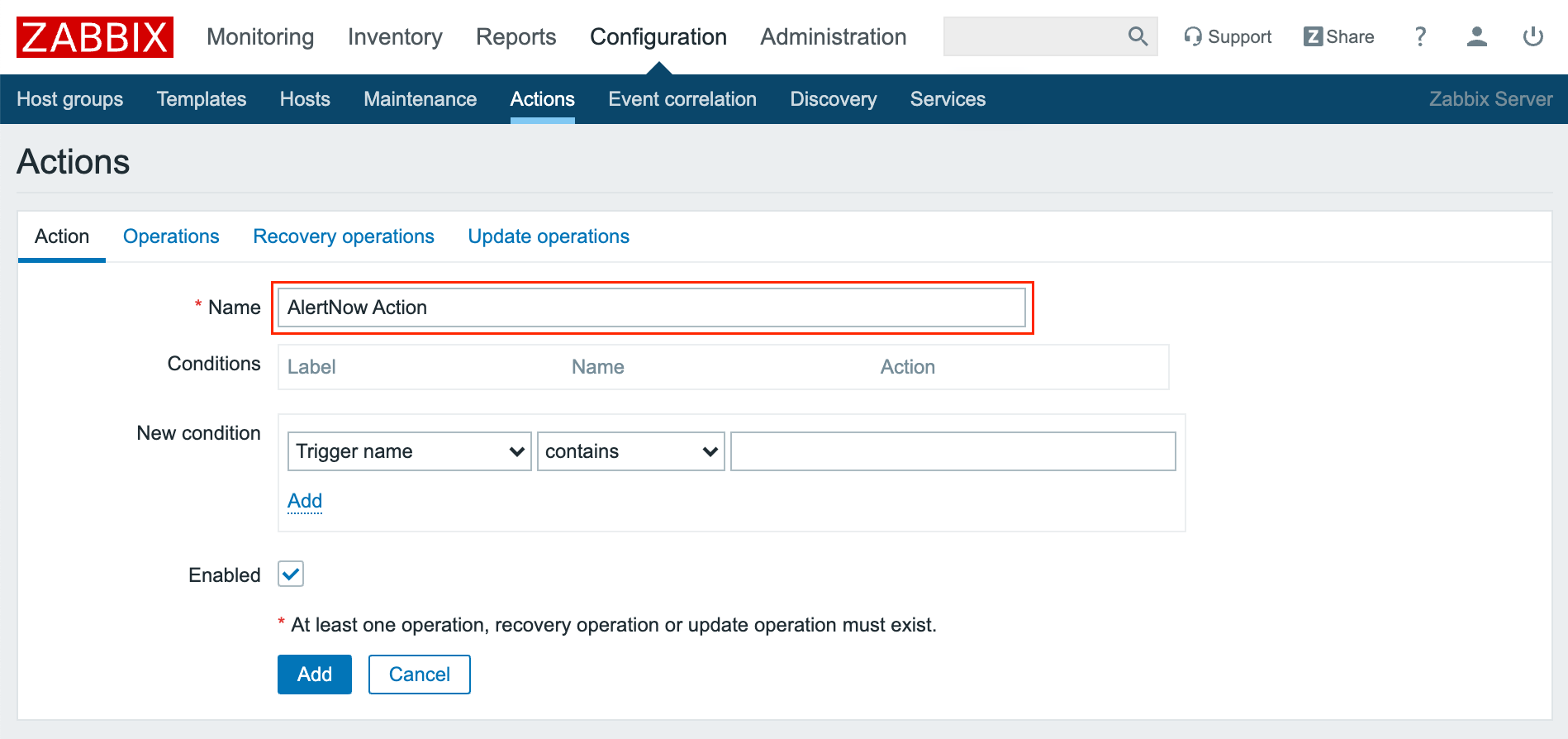Click the ZABBIX logo

[95, 37]
